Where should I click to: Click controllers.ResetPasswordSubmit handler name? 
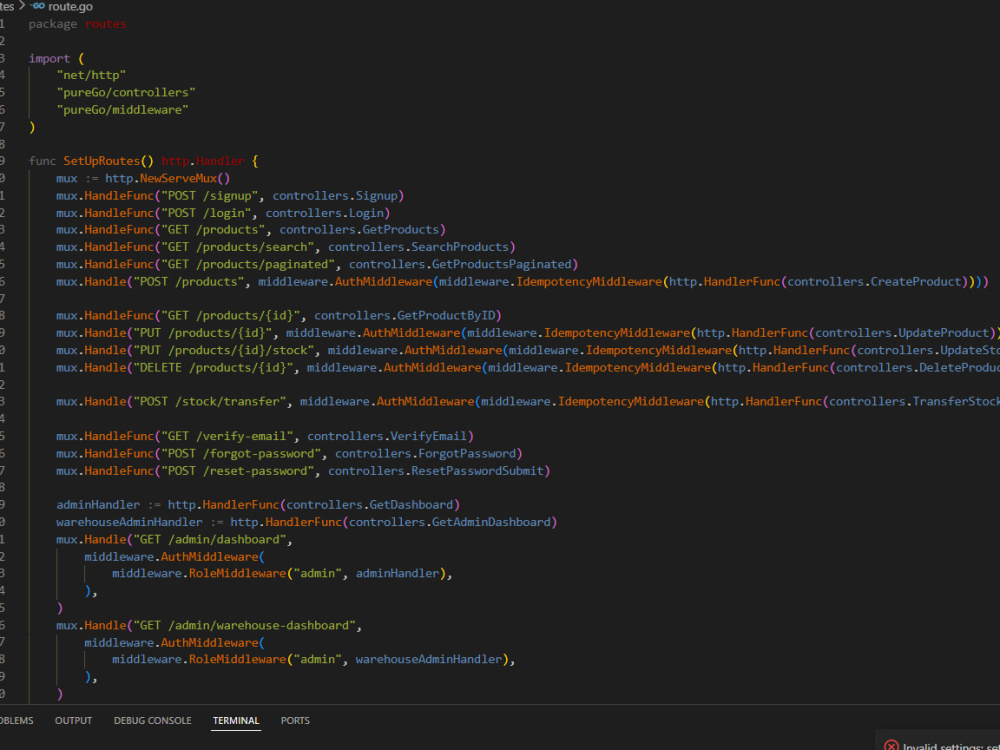point(436,471)
